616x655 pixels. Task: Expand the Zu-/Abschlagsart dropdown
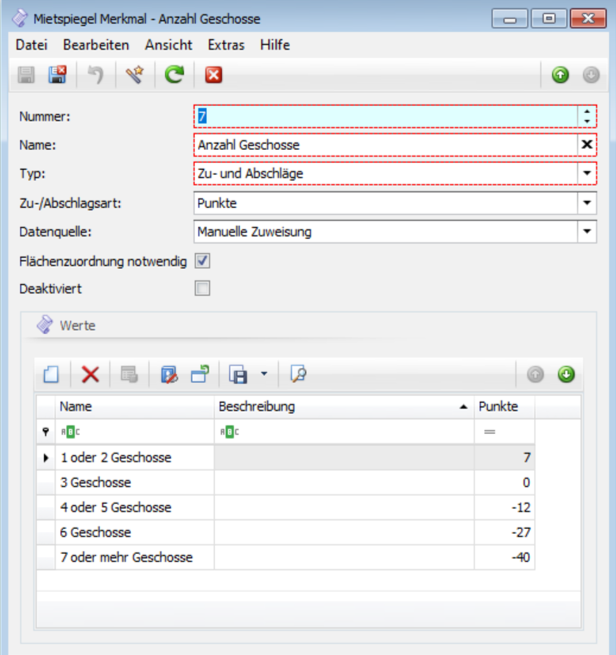[587, 203]
